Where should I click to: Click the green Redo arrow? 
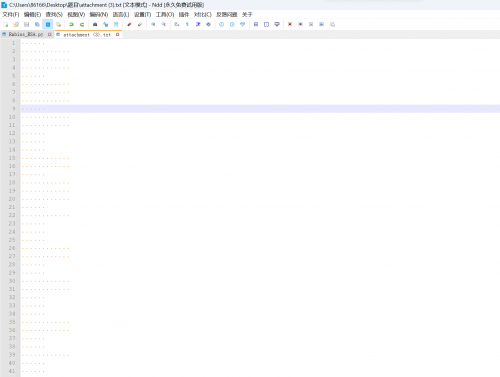(x=82, y=24)
